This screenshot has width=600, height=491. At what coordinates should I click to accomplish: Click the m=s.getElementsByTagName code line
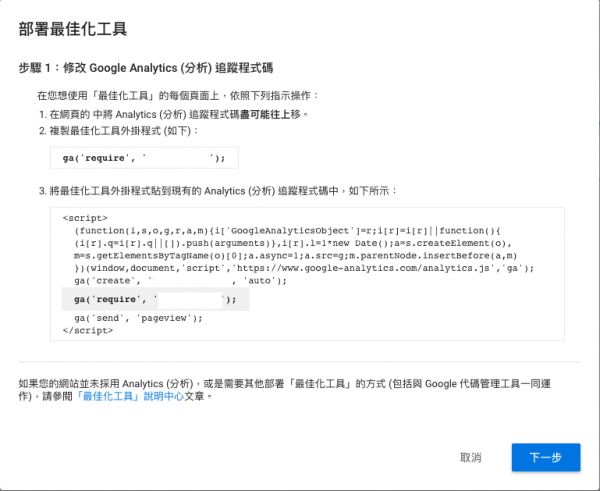(295, 255)
